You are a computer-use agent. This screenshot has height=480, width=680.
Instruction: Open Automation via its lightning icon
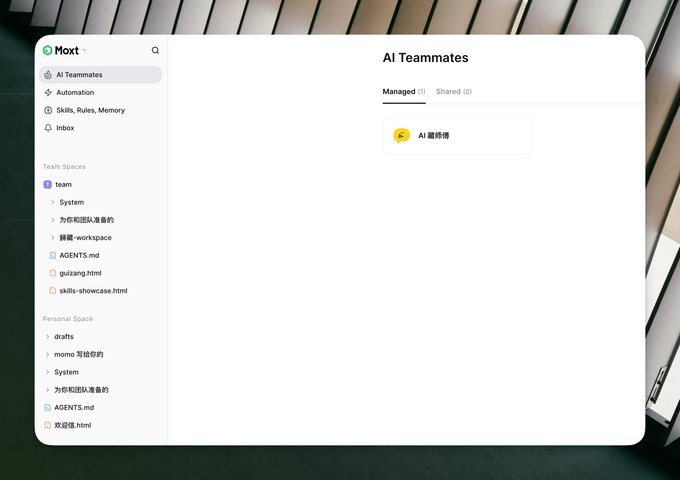[x=48, y=92]
